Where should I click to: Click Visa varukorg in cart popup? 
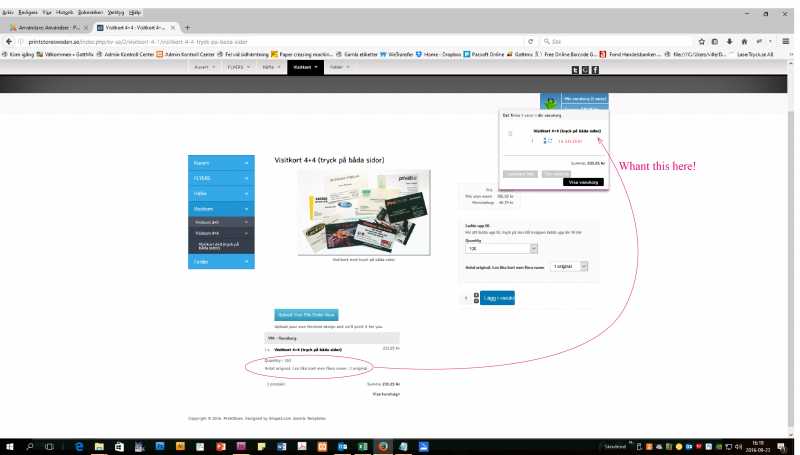click(583, 182)
